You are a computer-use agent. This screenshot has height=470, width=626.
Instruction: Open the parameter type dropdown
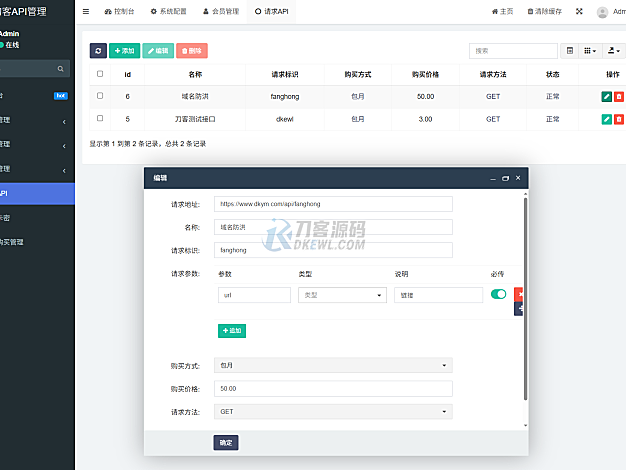pos(342,295)
